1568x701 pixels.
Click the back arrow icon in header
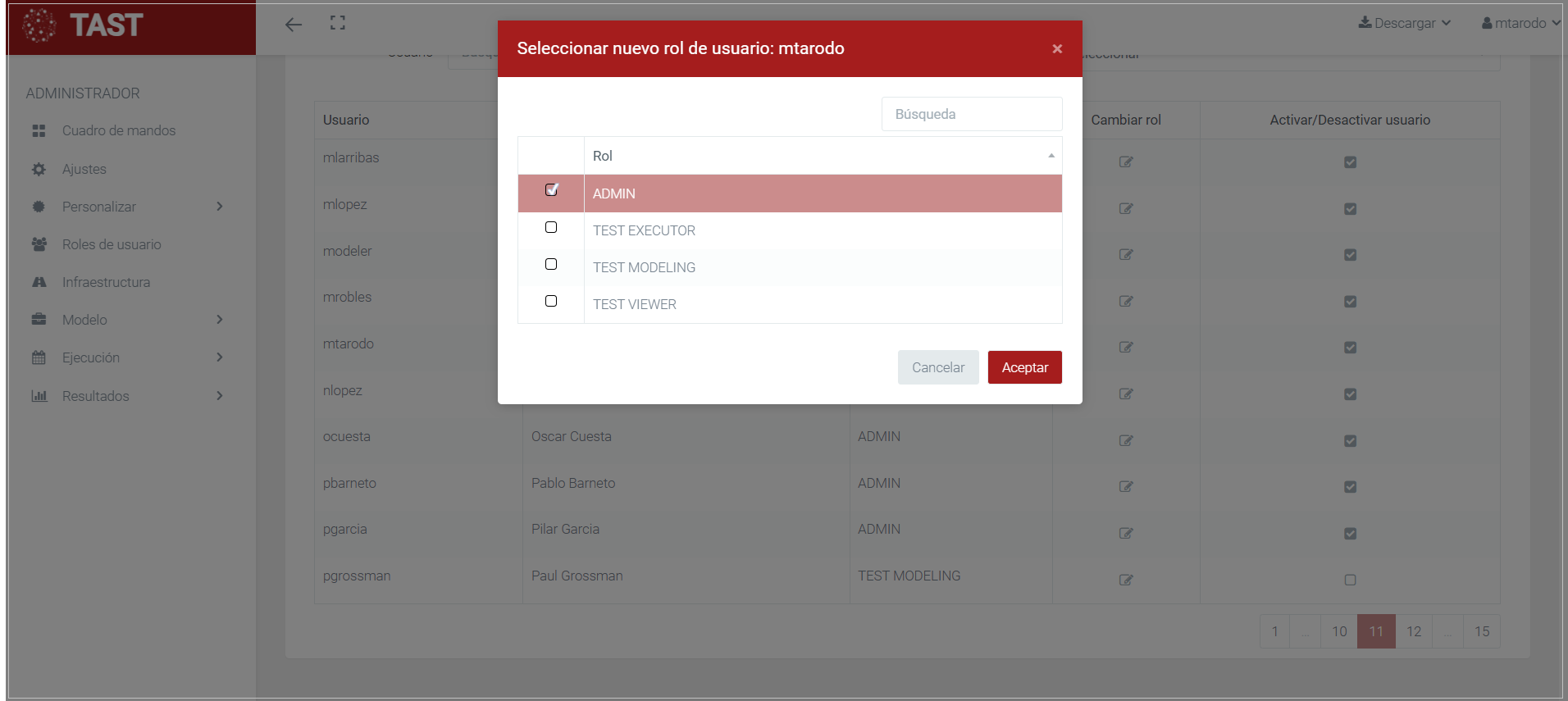click(x=293, y=25)
